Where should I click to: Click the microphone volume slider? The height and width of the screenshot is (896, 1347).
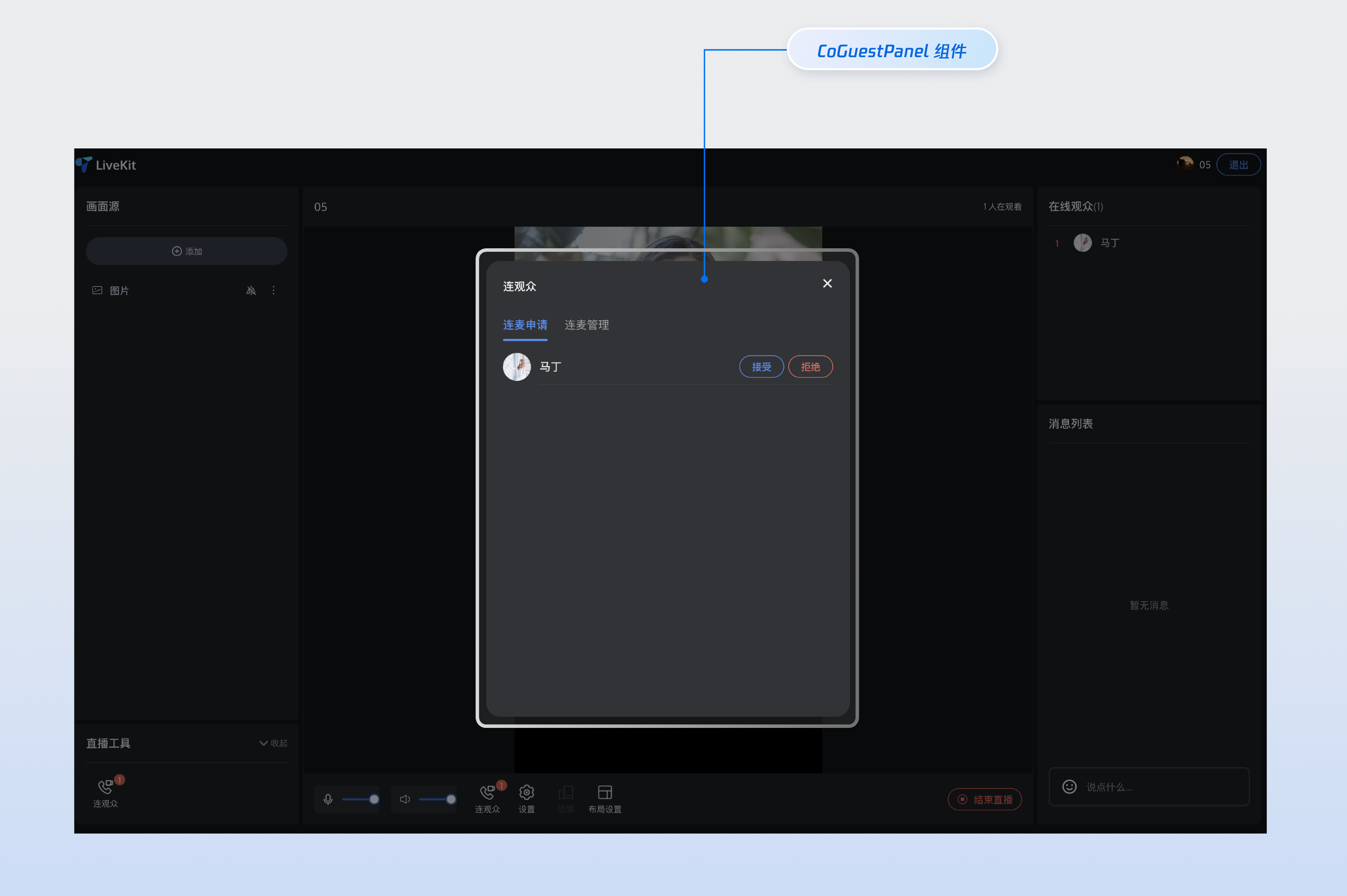[359, 799]
